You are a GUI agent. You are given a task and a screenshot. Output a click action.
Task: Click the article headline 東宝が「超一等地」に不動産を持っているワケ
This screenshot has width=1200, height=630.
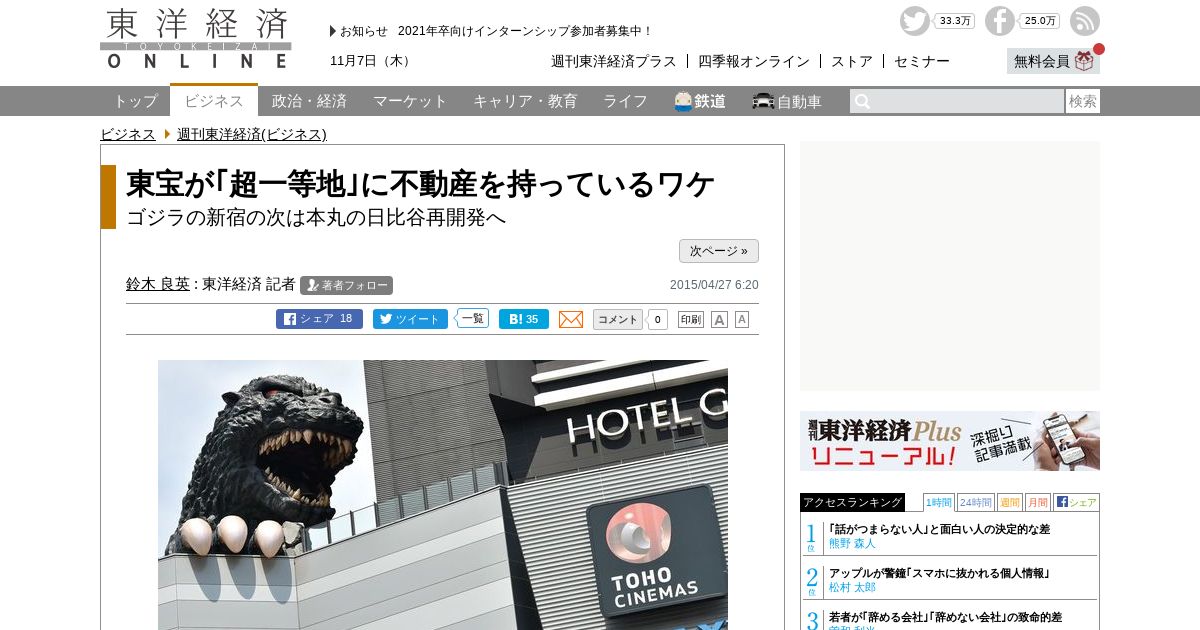[420, 184]
